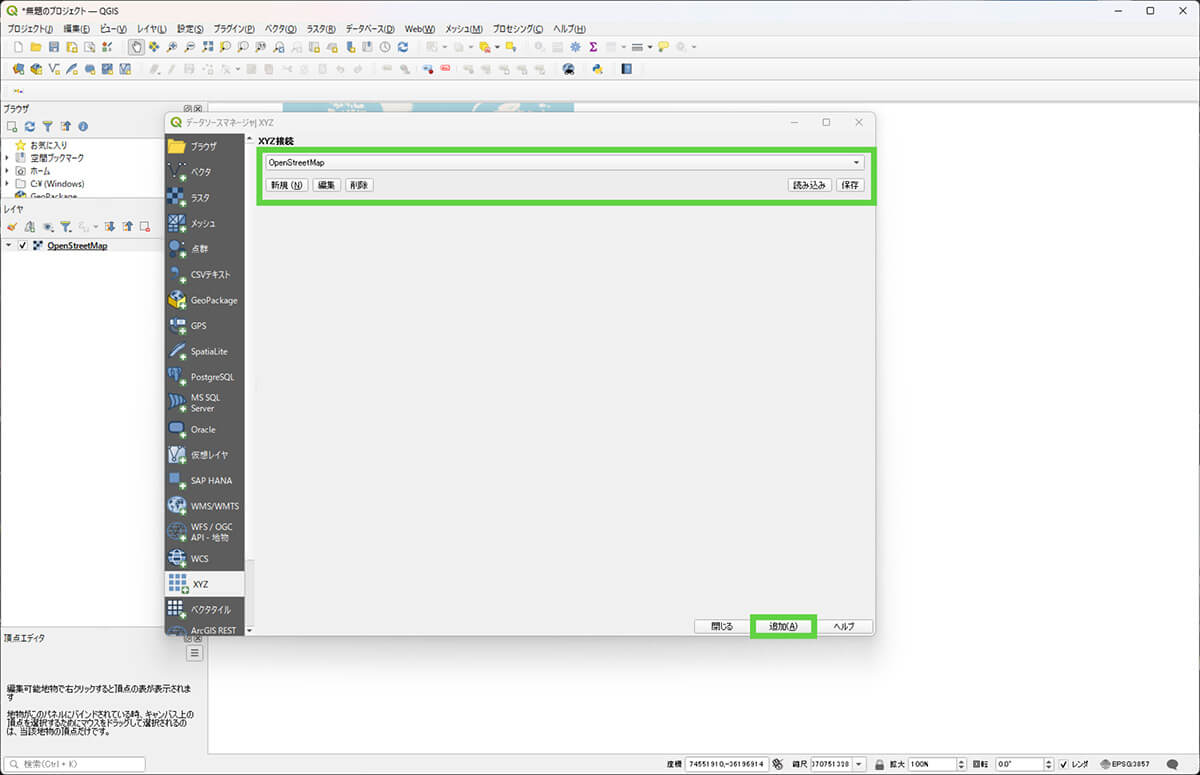
Task: Select ベクタ in the data source sidebar
Action: 204,172
